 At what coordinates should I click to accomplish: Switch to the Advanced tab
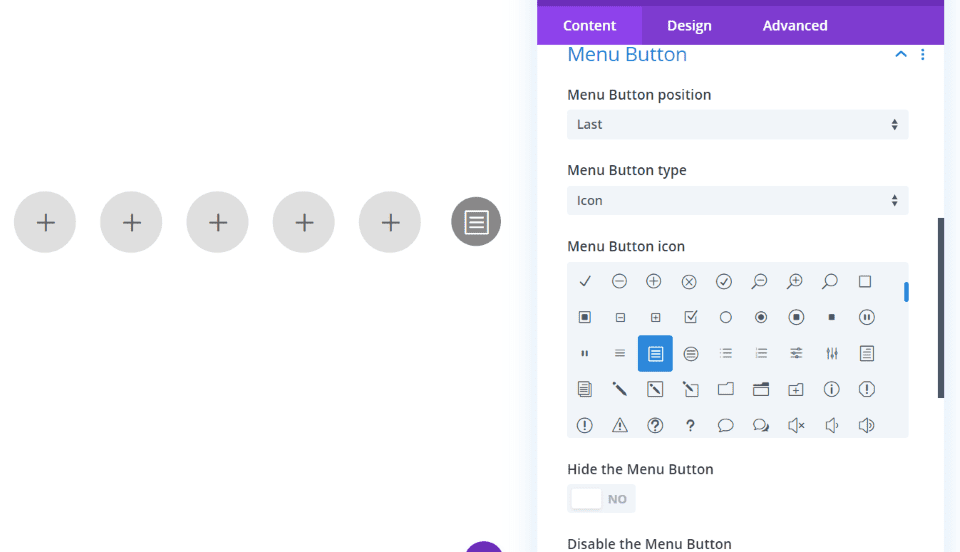[795, 25]
